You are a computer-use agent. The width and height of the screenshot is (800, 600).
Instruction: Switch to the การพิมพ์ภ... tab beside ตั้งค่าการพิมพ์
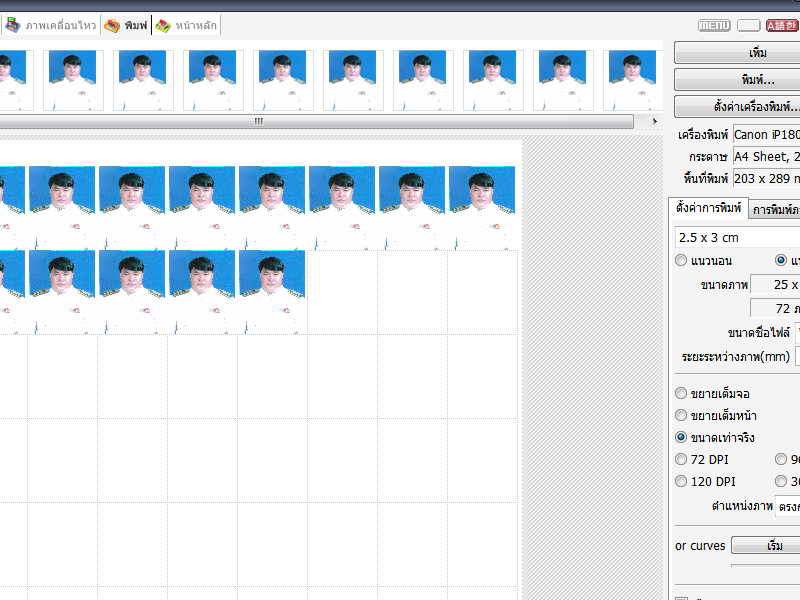click(x=774, y=210)
